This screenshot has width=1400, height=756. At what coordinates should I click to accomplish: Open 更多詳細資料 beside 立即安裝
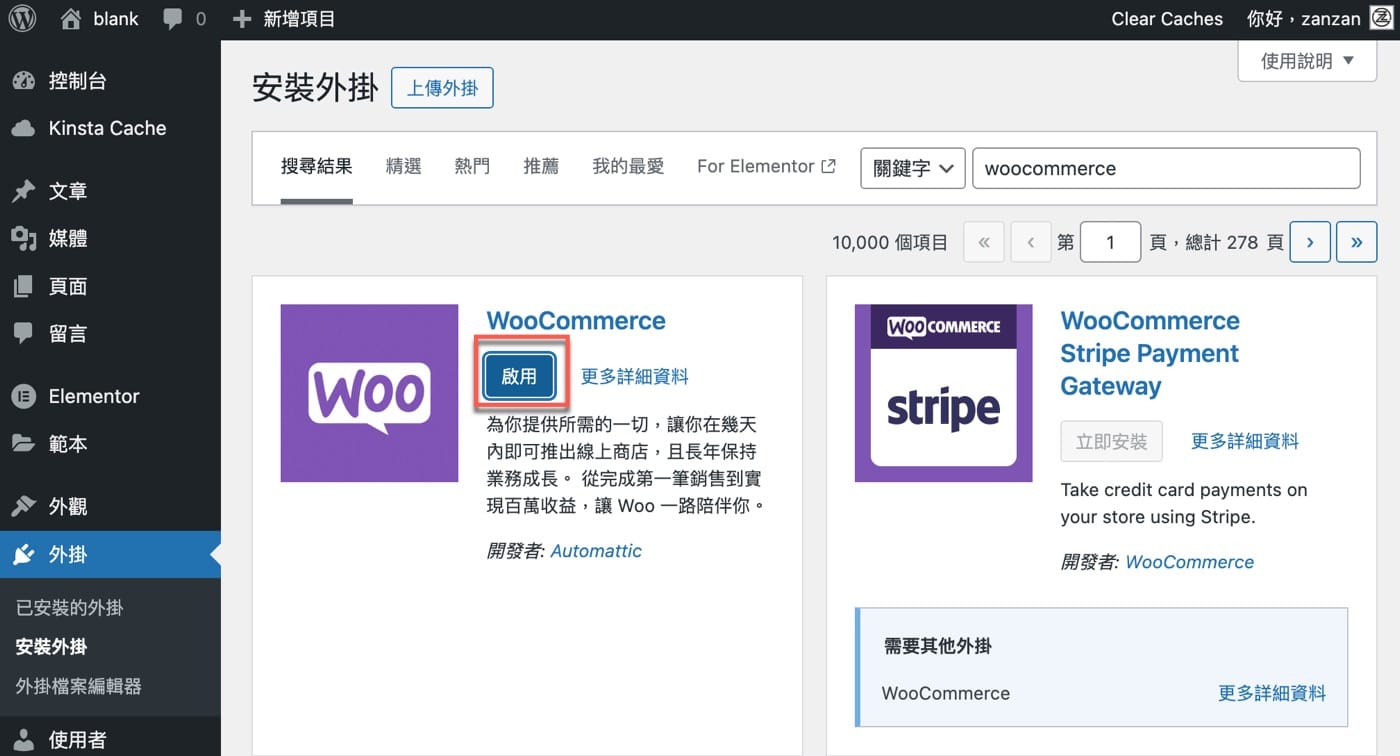tap(1245, 441)
